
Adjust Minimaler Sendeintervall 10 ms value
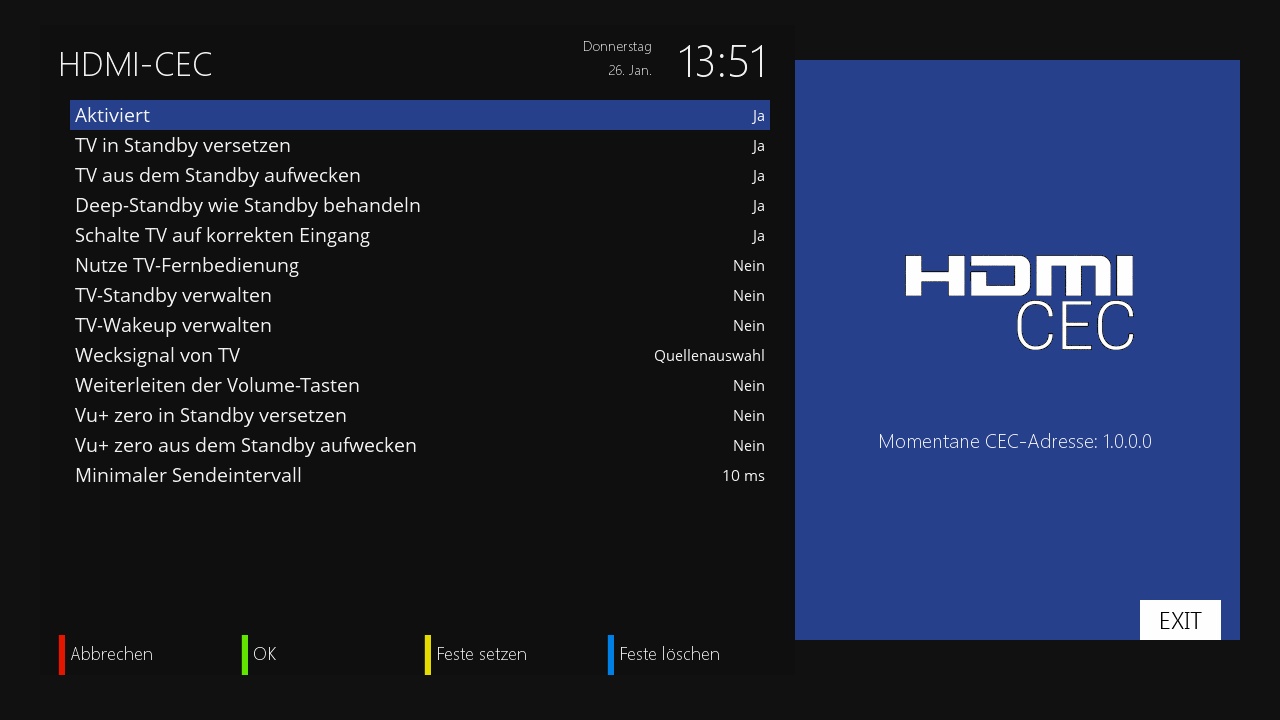tap(743, 476)
